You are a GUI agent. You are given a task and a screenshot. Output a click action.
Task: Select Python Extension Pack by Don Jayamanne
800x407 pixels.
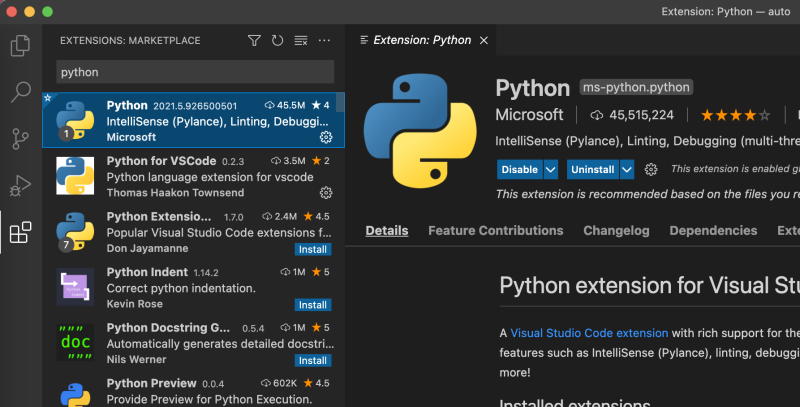pyautogui.click(x=193, y=232)
